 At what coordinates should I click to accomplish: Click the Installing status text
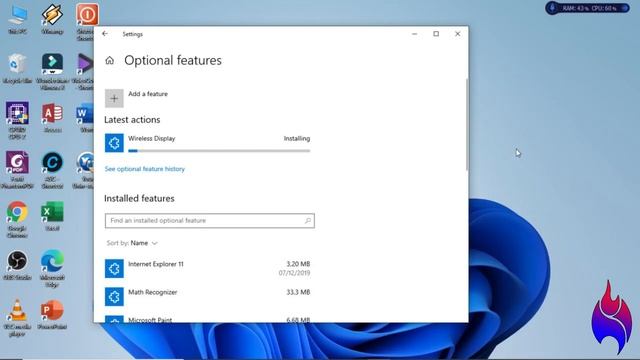(297, 138)
